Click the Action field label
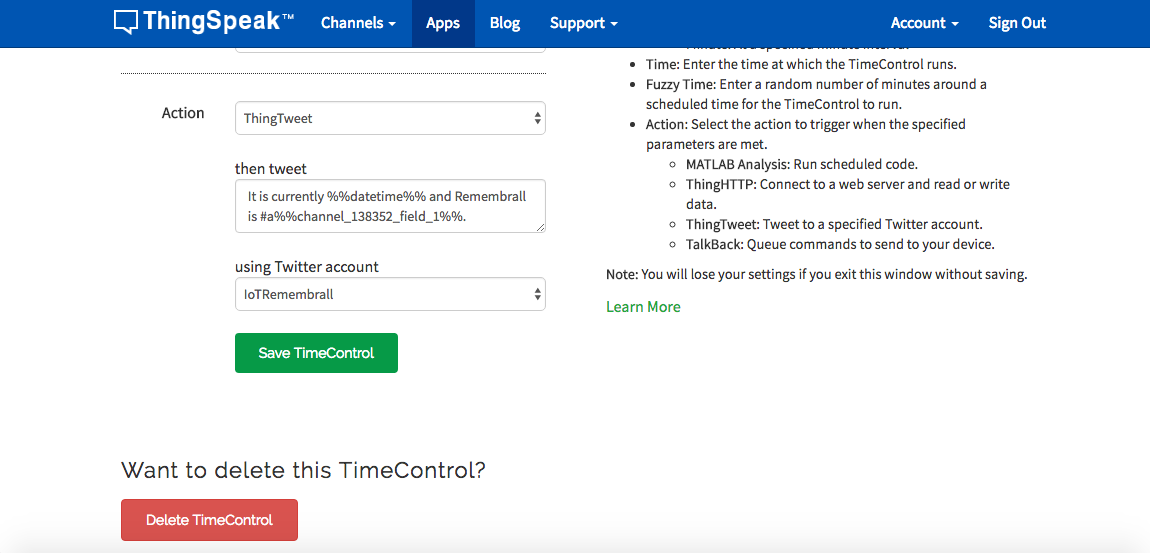 click(x=183, y=113)
